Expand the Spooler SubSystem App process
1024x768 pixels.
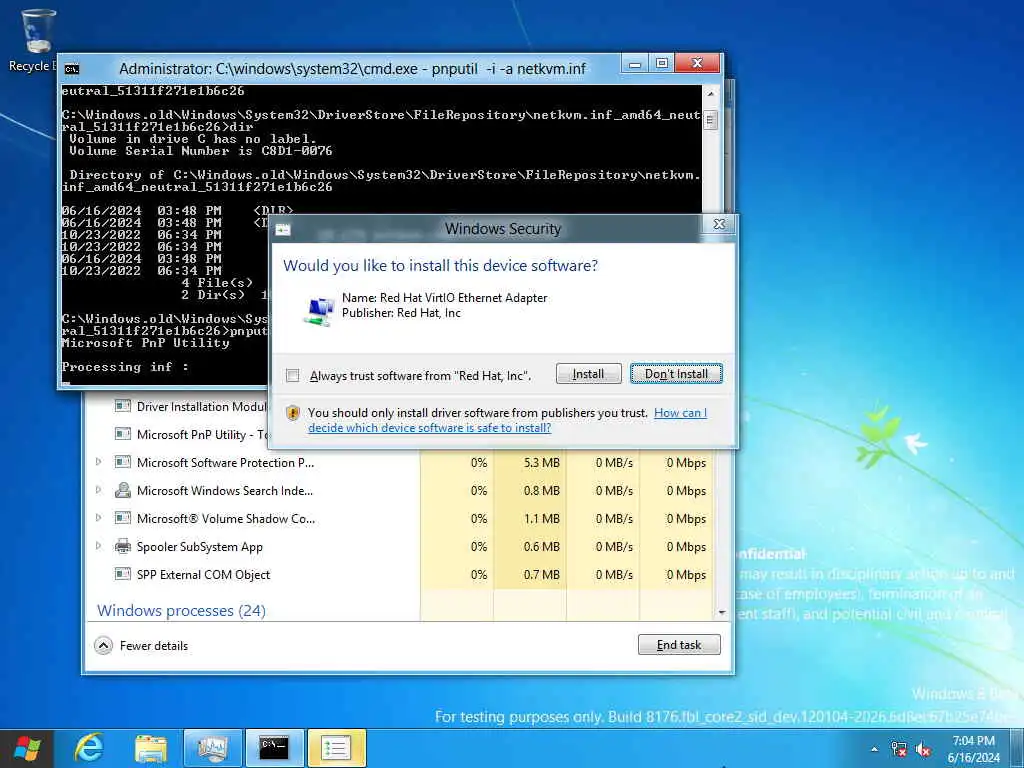[99, 546]
